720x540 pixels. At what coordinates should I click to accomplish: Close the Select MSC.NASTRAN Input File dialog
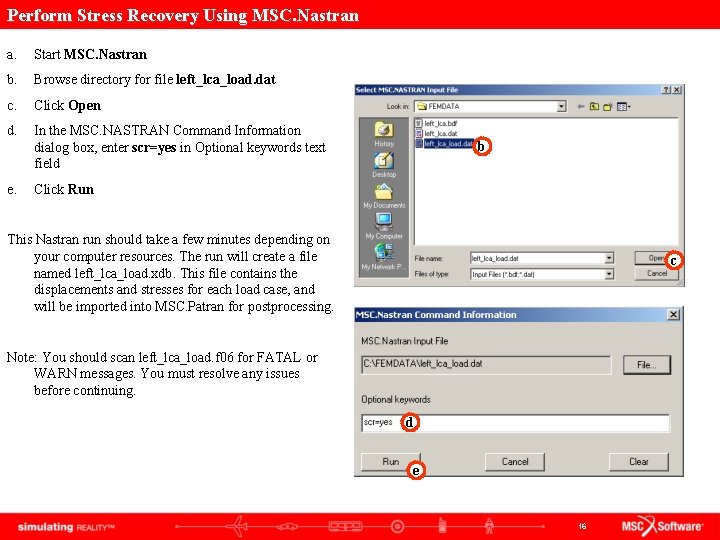pos(676,90)
